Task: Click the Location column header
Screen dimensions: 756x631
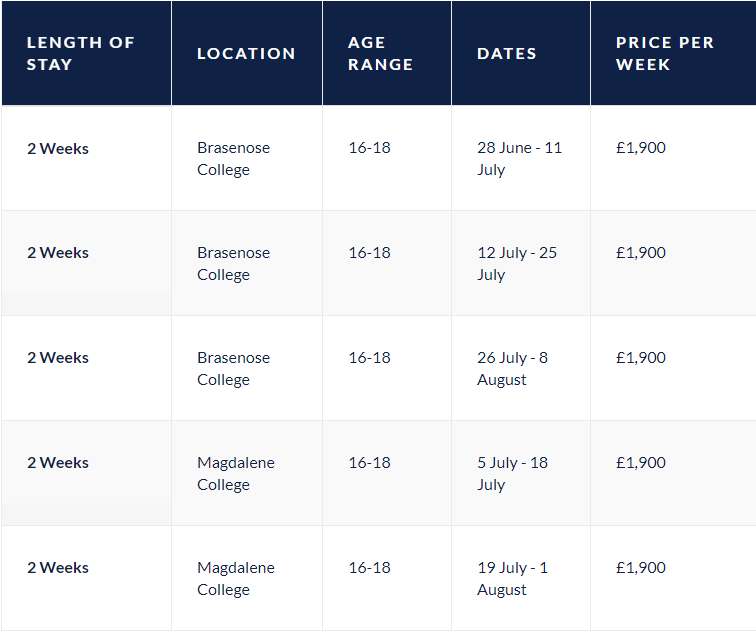Action: point(246,53)
